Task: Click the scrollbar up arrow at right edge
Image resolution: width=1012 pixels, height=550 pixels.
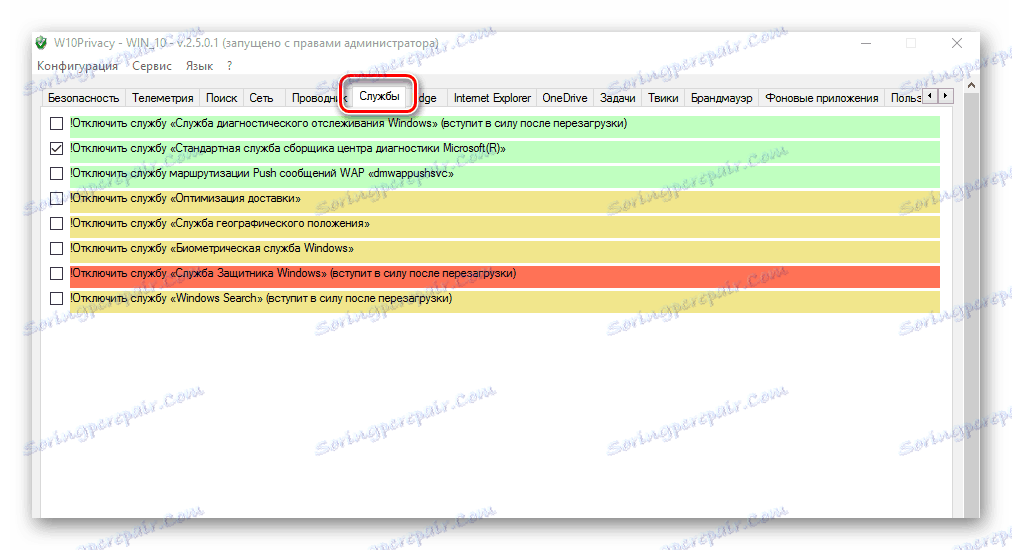Action: tap(971, 86)
